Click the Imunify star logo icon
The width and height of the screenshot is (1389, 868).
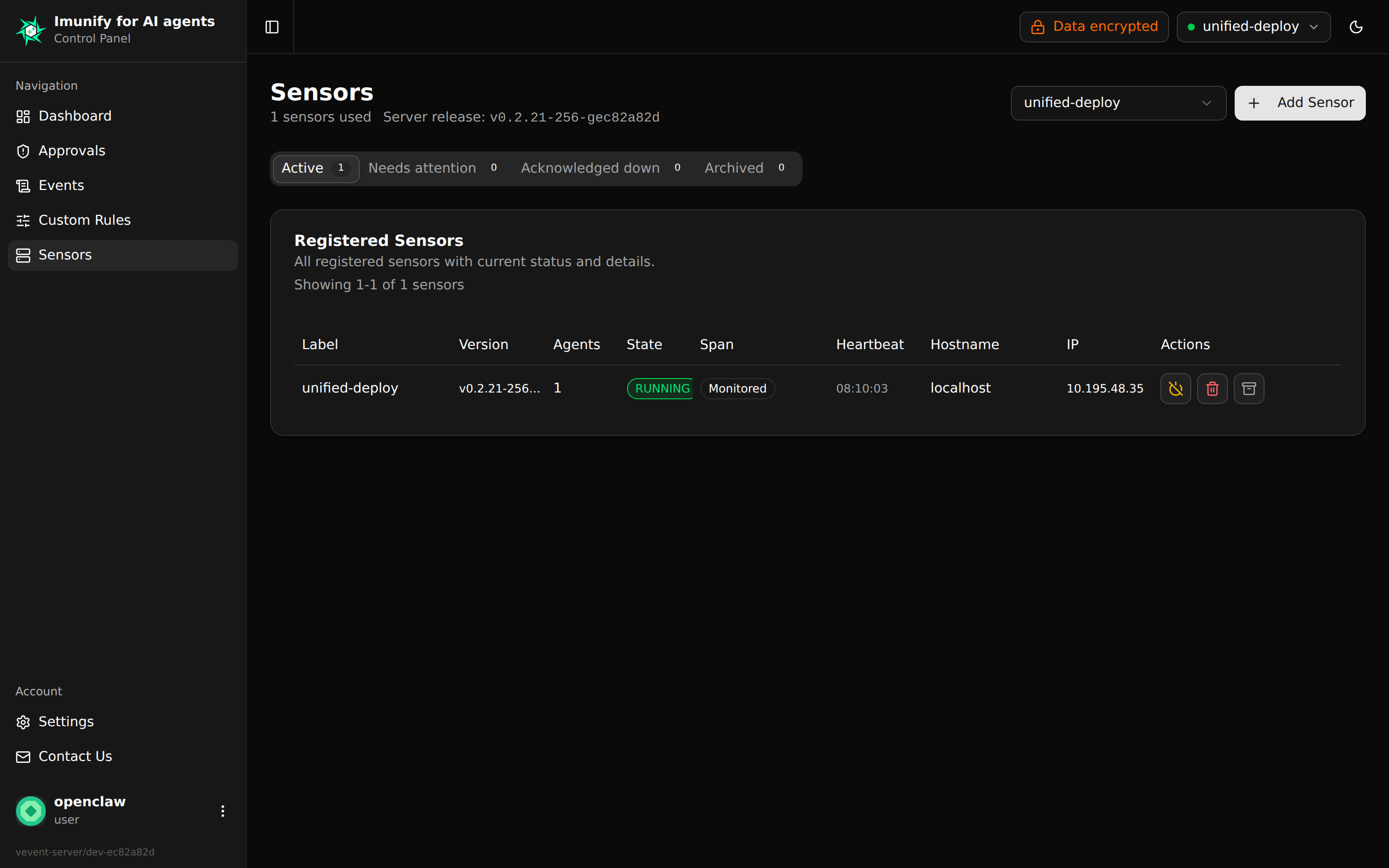[30, 30]
